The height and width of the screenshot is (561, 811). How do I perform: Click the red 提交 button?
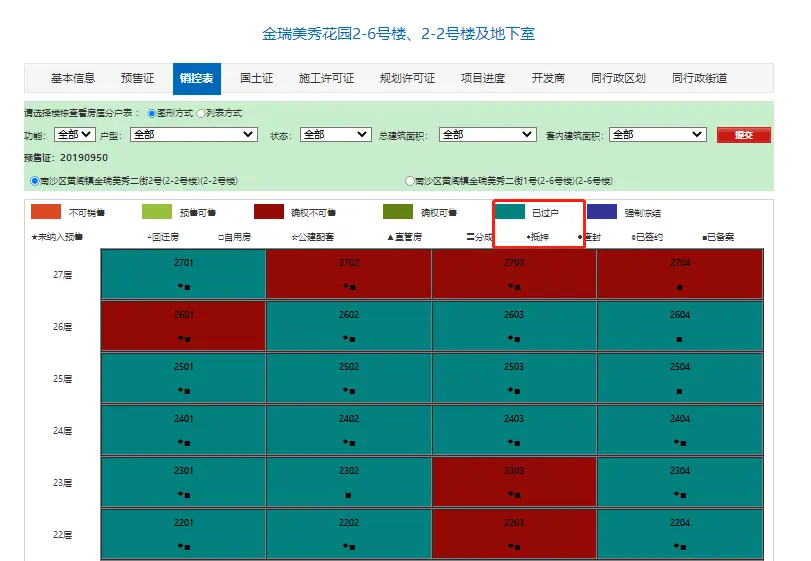click(x=744, y=135)
